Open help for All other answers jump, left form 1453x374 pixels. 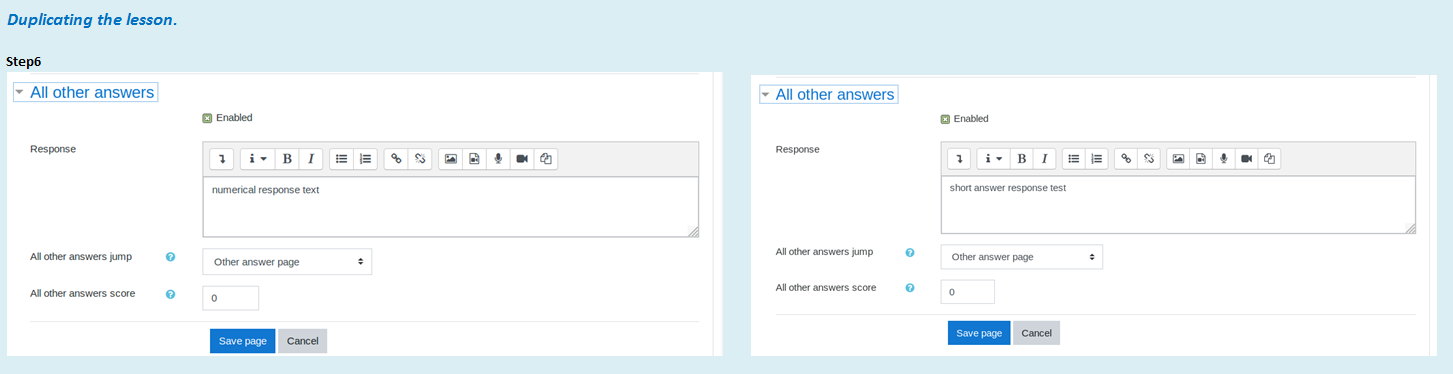[170, 257]
